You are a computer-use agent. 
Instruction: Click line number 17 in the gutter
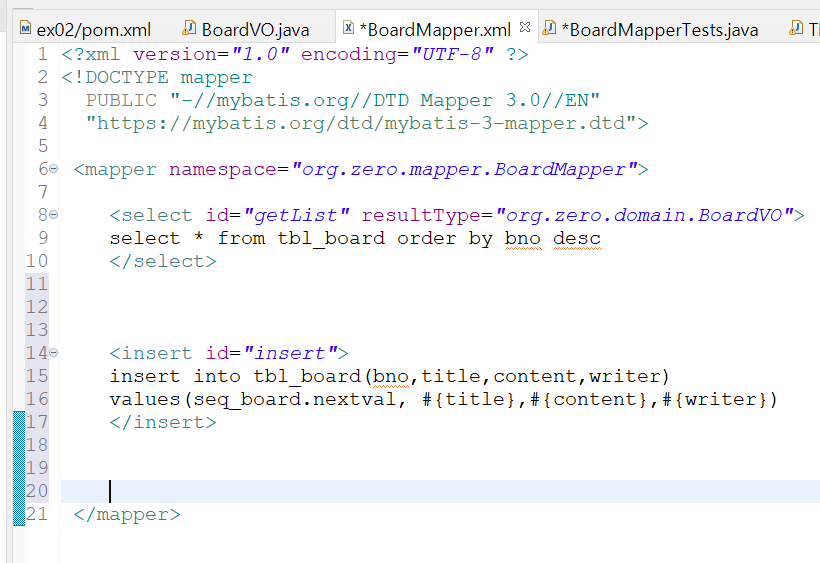pos(37,422)
